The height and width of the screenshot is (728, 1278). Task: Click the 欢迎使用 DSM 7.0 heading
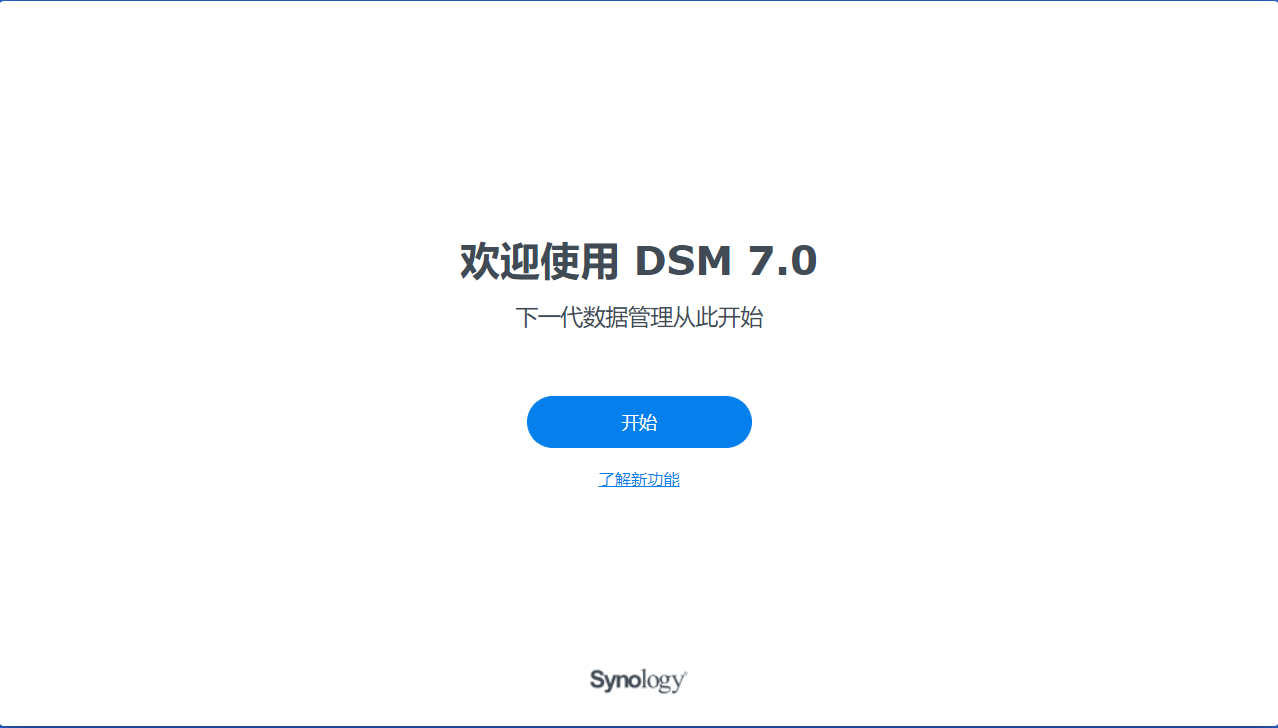(x=639, y=261)
